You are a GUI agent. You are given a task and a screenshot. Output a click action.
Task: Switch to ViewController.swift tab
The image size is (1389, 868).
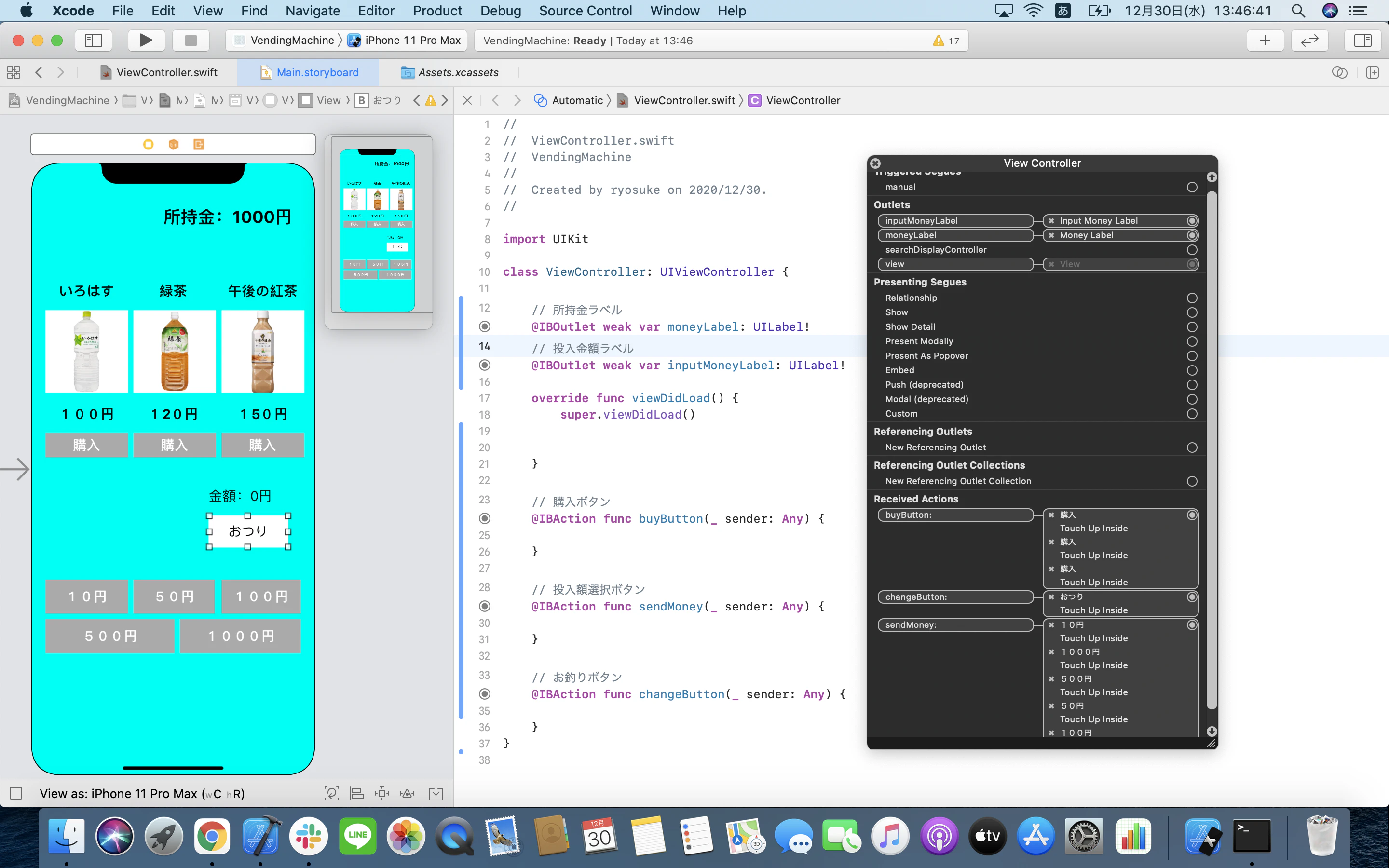pos(159,72)
